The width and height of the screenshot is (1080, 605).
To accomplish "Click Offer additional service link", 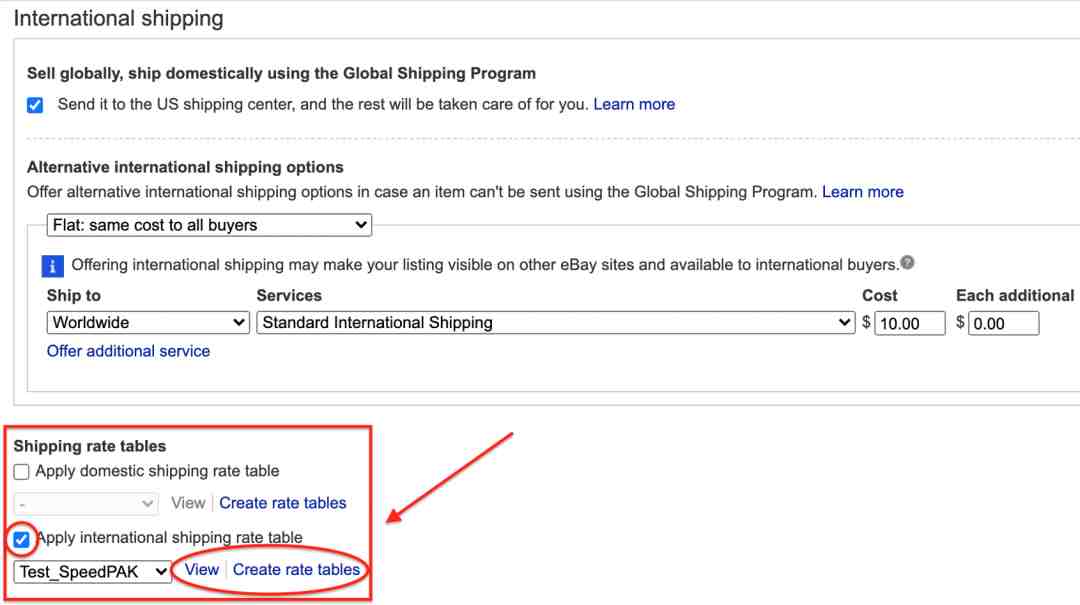I will point(128,351).
